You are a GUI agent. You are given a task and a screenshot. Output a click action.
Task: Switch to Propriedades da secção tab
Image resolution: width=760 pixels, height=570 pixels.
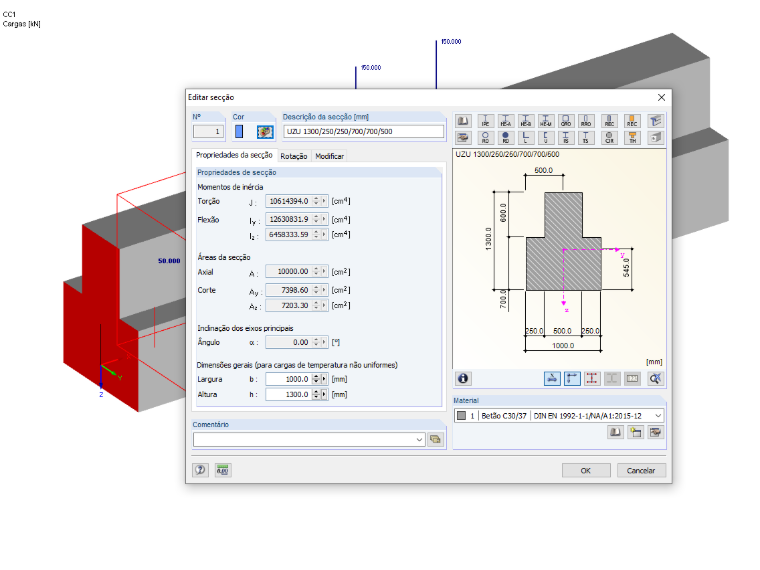coord(234,155)
